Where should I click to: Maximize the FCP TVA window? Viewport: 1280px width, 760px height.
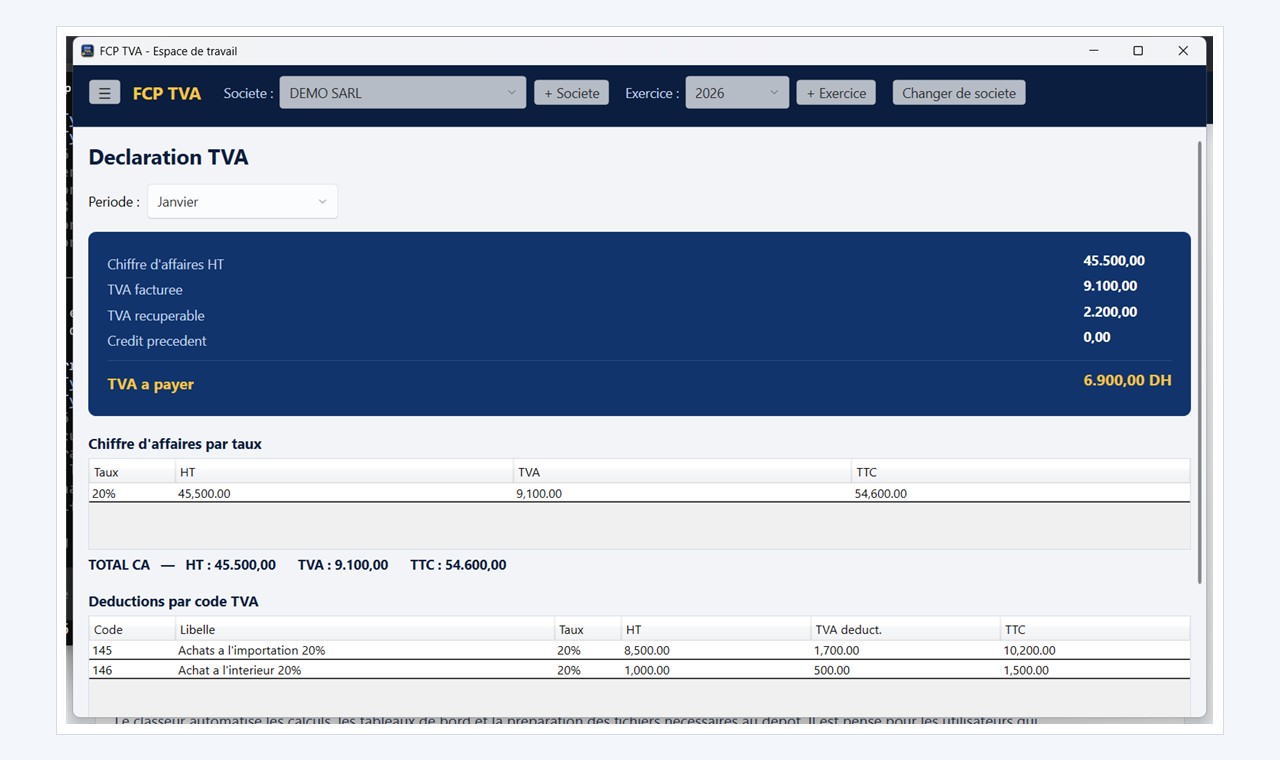click(x=1138, y=51)
